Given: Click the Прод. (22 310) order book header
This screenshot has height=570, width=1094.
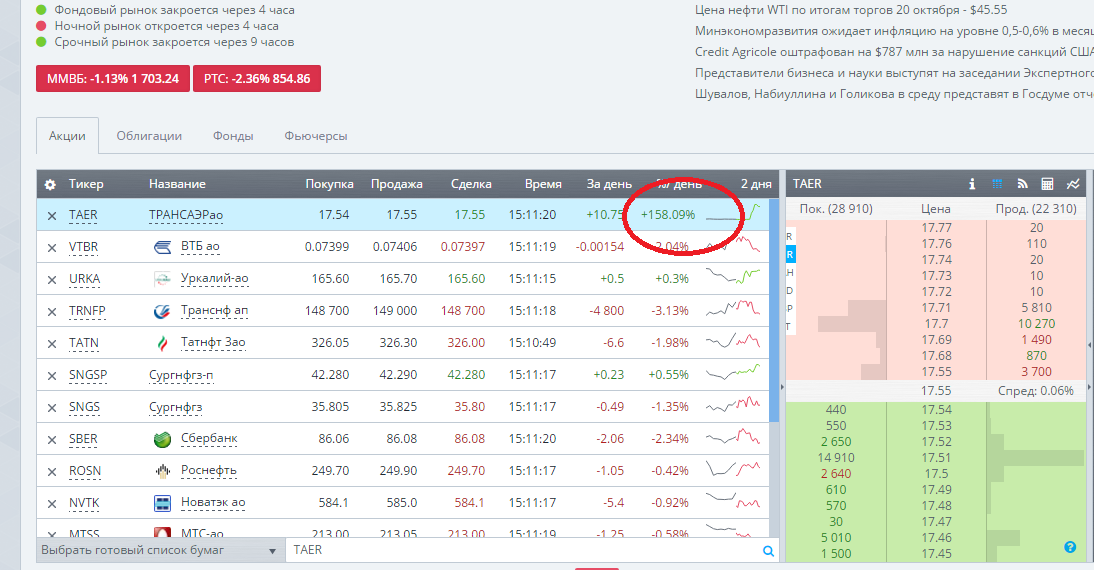Looking at the screenshot, I should (x=1035, y=209).
